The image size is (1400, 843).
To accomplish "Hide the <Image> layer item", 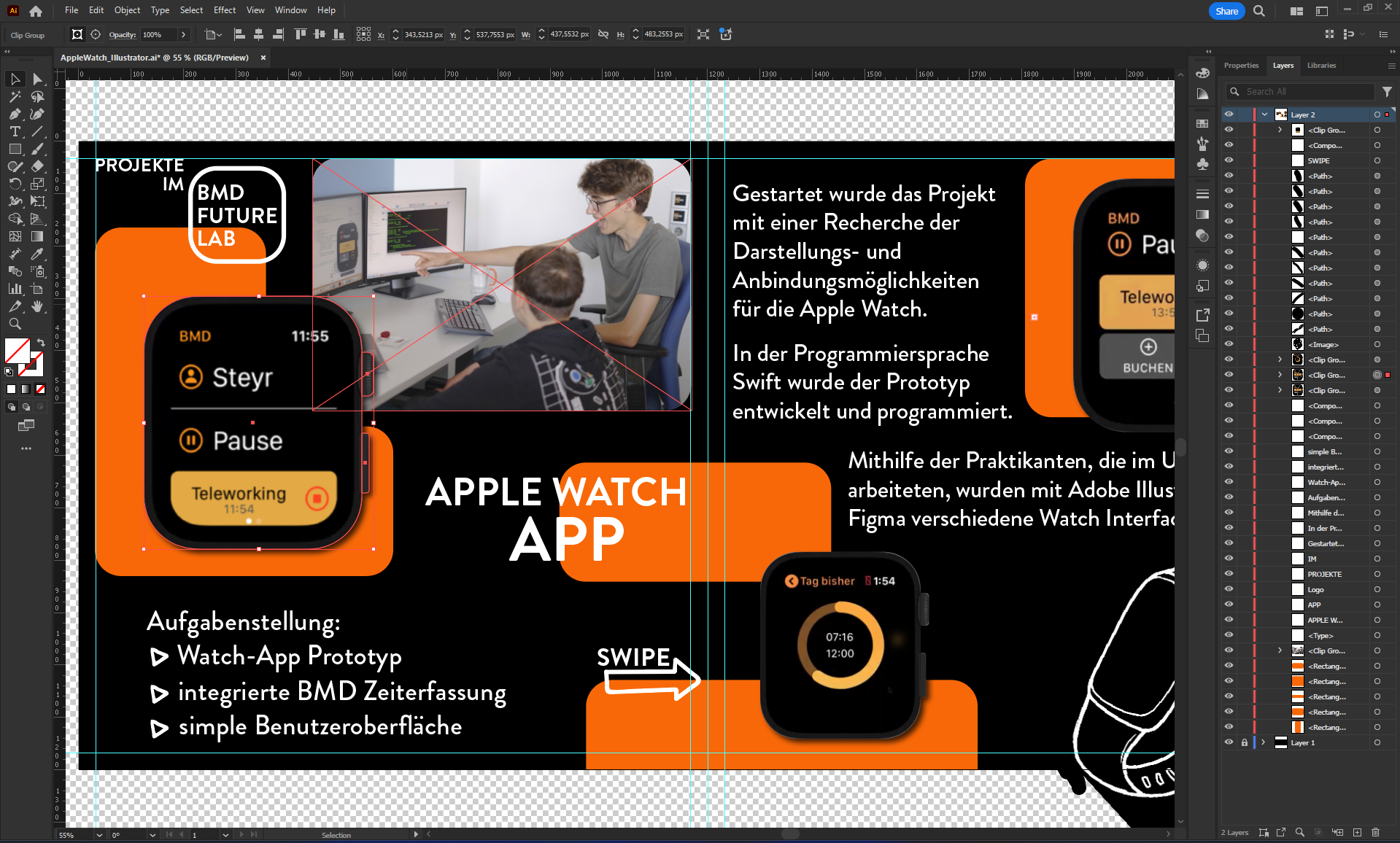I will [1229, 344].
